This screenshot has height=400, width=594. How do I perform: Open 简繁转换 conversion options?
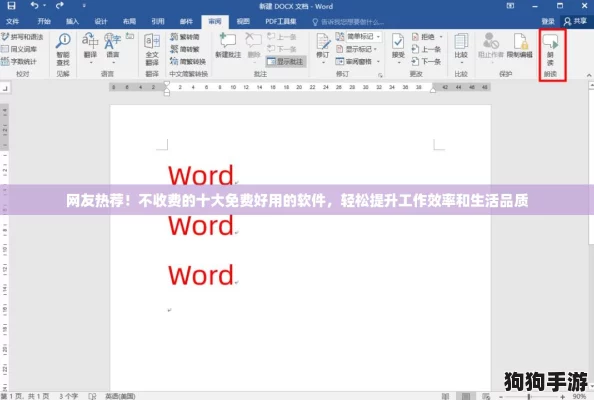point(188,61)
